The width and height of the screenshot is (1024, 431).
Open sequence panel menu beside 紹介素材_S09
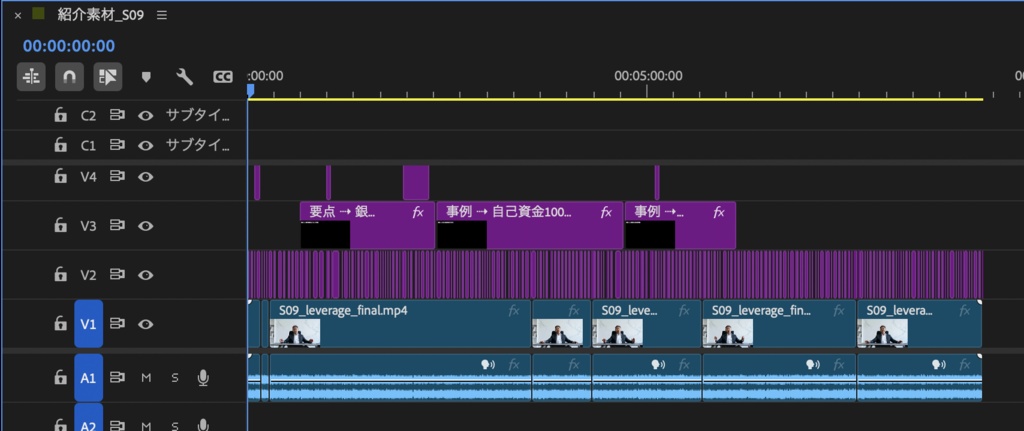162,14
